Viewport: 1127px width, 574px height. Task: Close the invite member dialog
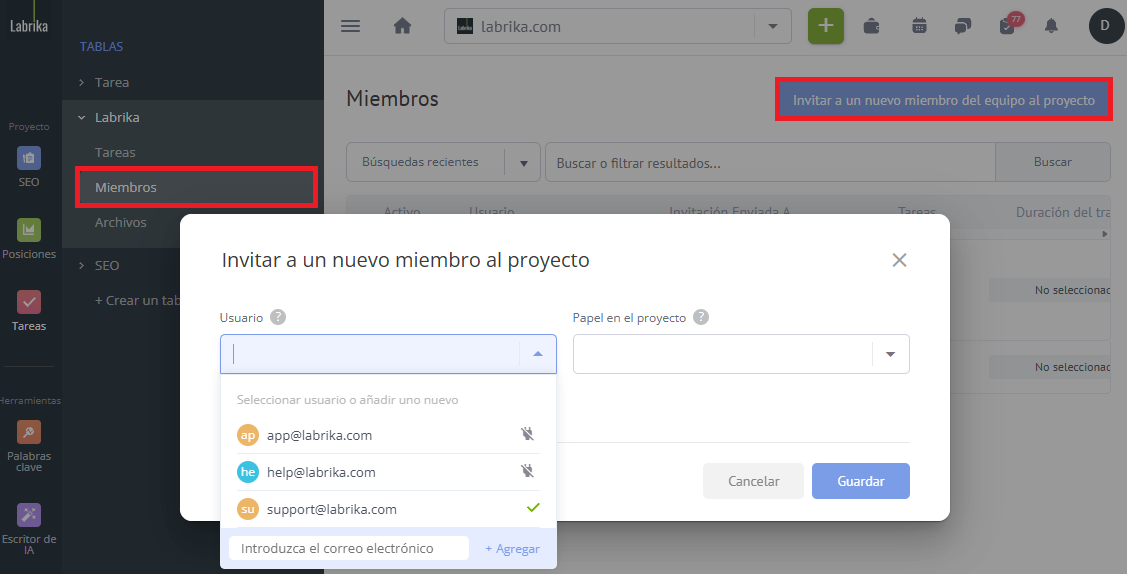(899, 260)
